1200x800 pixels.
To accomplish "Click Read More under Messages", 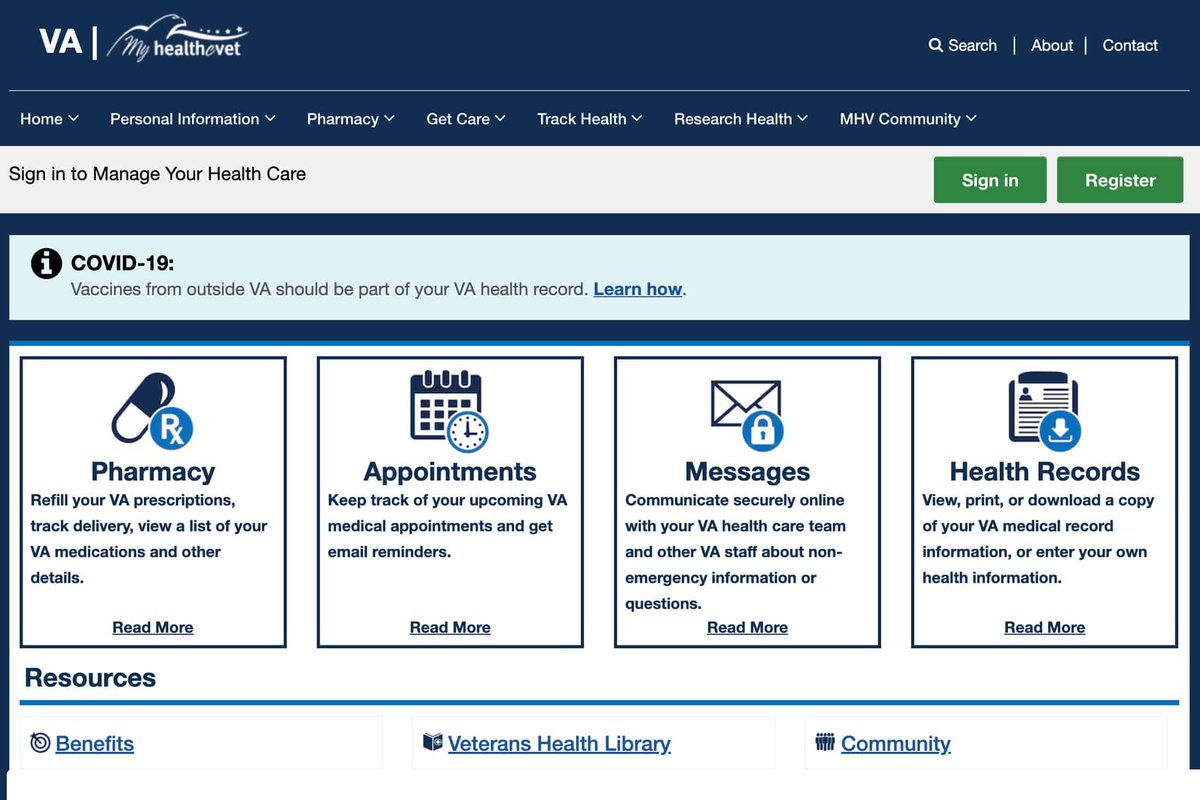I will [747, 627].
